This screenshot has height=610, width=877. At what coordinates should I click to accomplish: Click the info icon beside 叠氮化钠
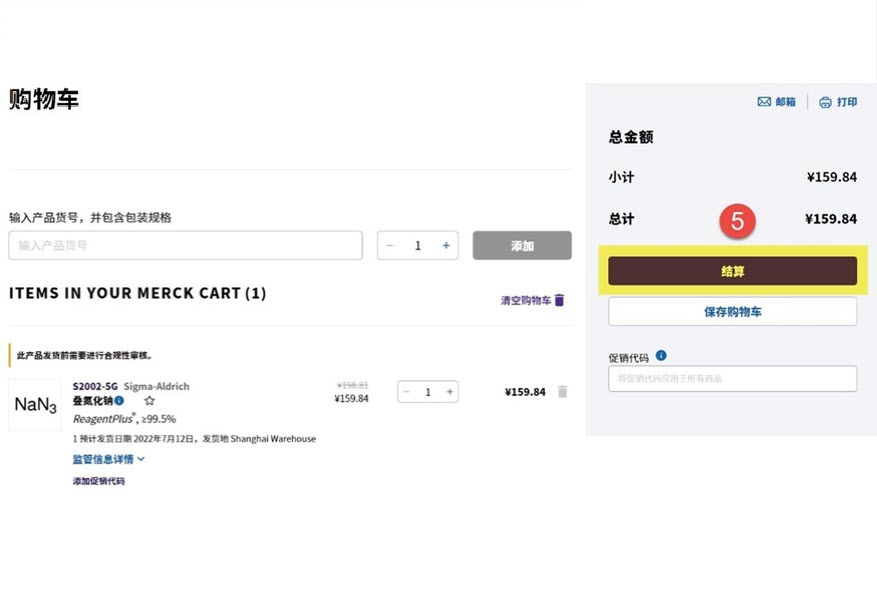tap(120, 401)
